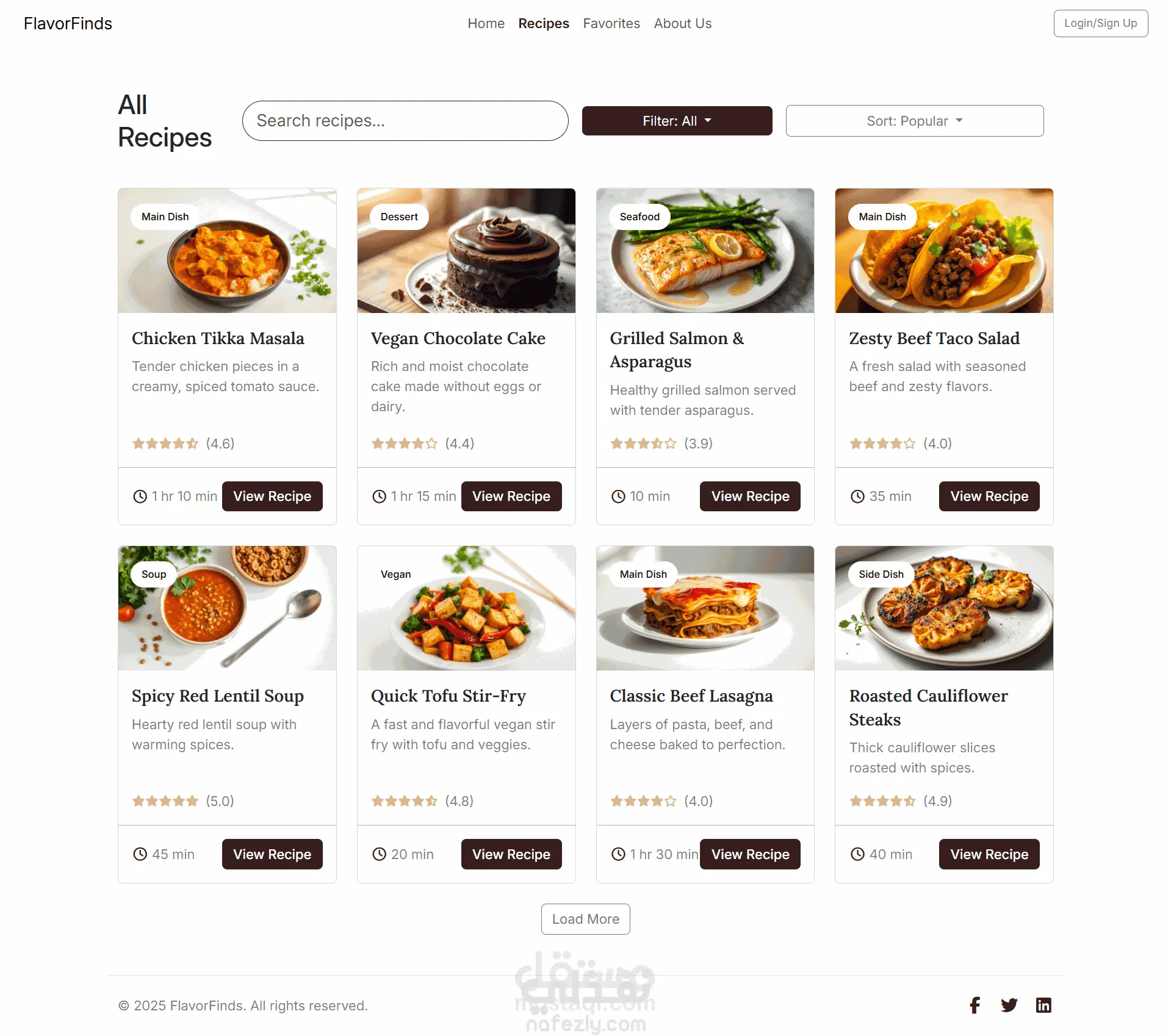The image size is (1171, 1036).
Task: Focus the Search recipes field
Action: [x=405, y=121]
